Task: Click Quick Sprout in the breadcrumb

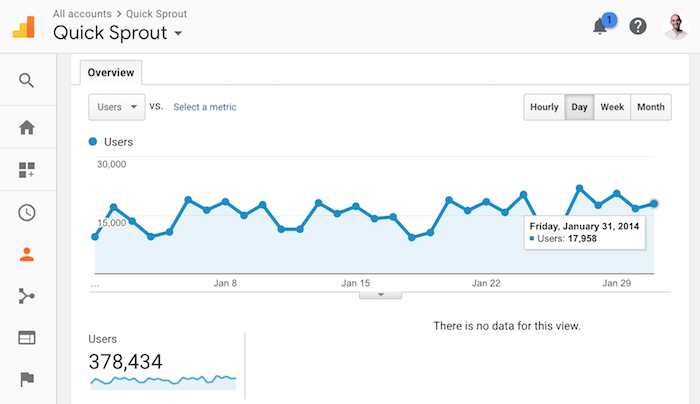Action: (x=156, y=14)
